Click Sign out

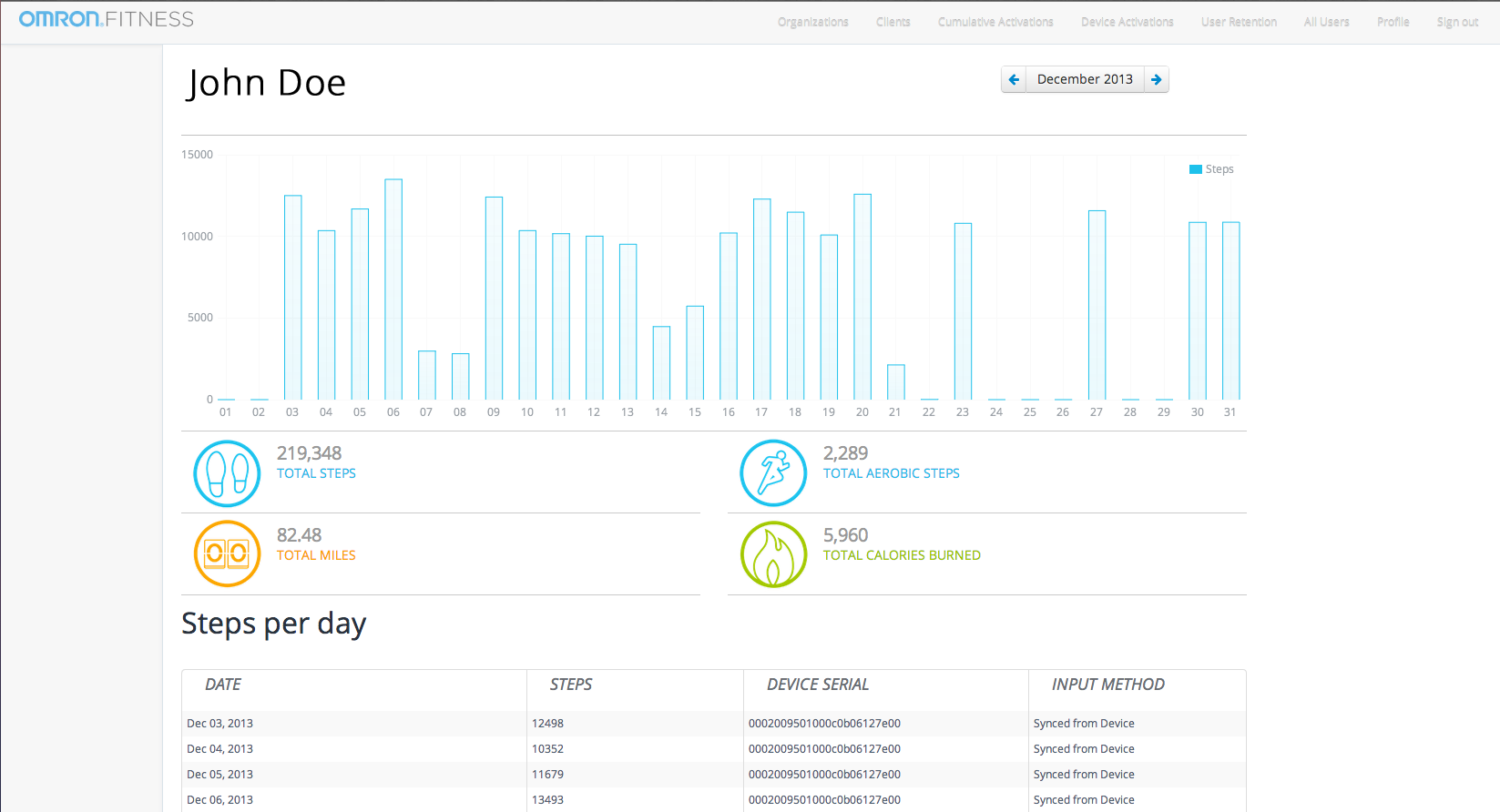[x=1457, y=22]
